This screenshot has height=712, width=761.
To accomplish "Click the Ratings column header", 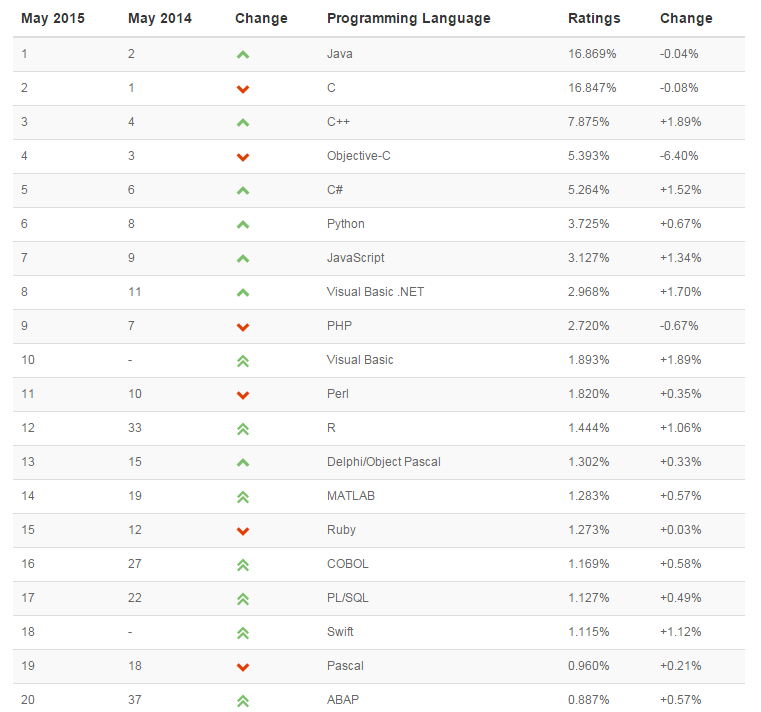I will coord(594,18).
